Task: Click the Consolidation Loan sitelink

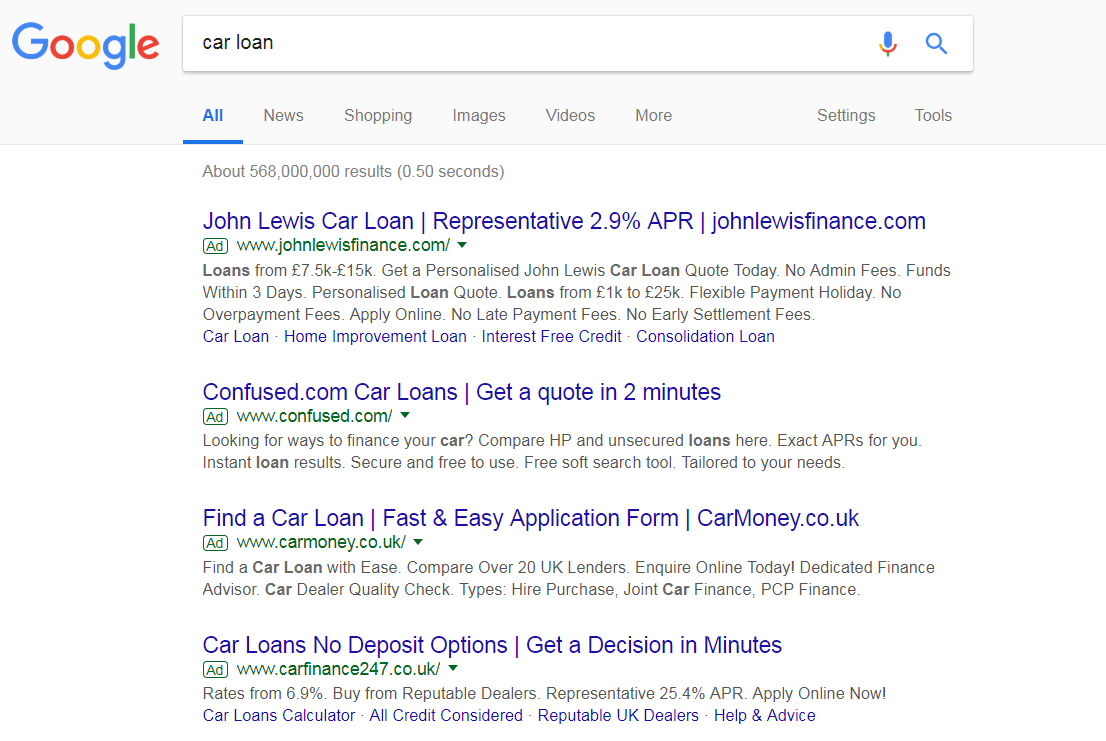Action: coord(705,337)
